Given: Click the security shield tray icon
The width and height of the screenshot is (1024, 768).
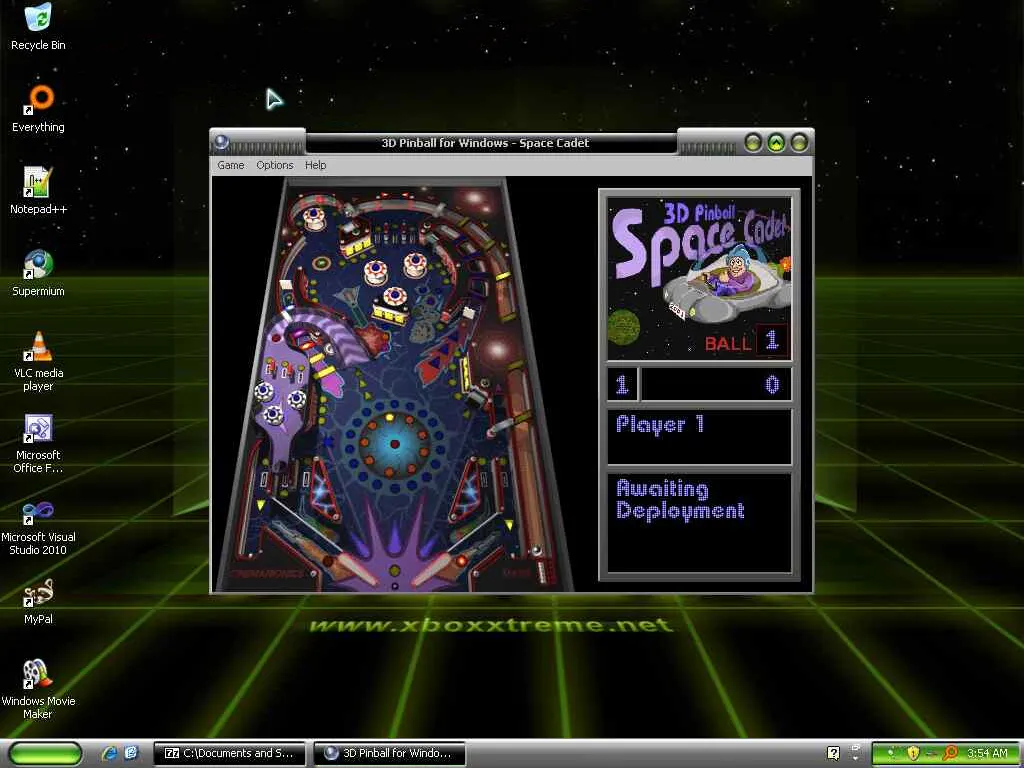Looking at the screenshot, I should 913,753.
